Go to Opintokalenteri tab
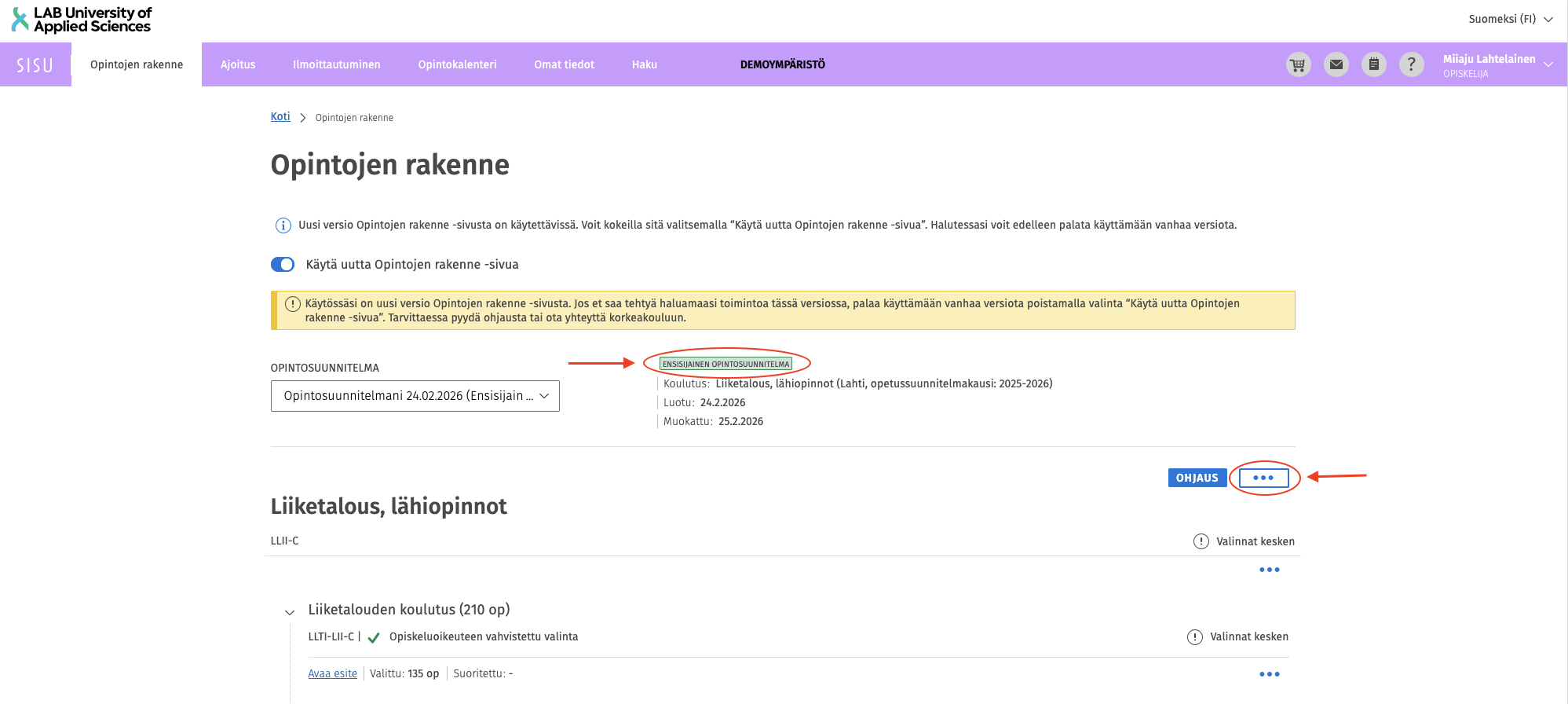The height and width of the screenshot is (704, 1568). coord(457,64)
